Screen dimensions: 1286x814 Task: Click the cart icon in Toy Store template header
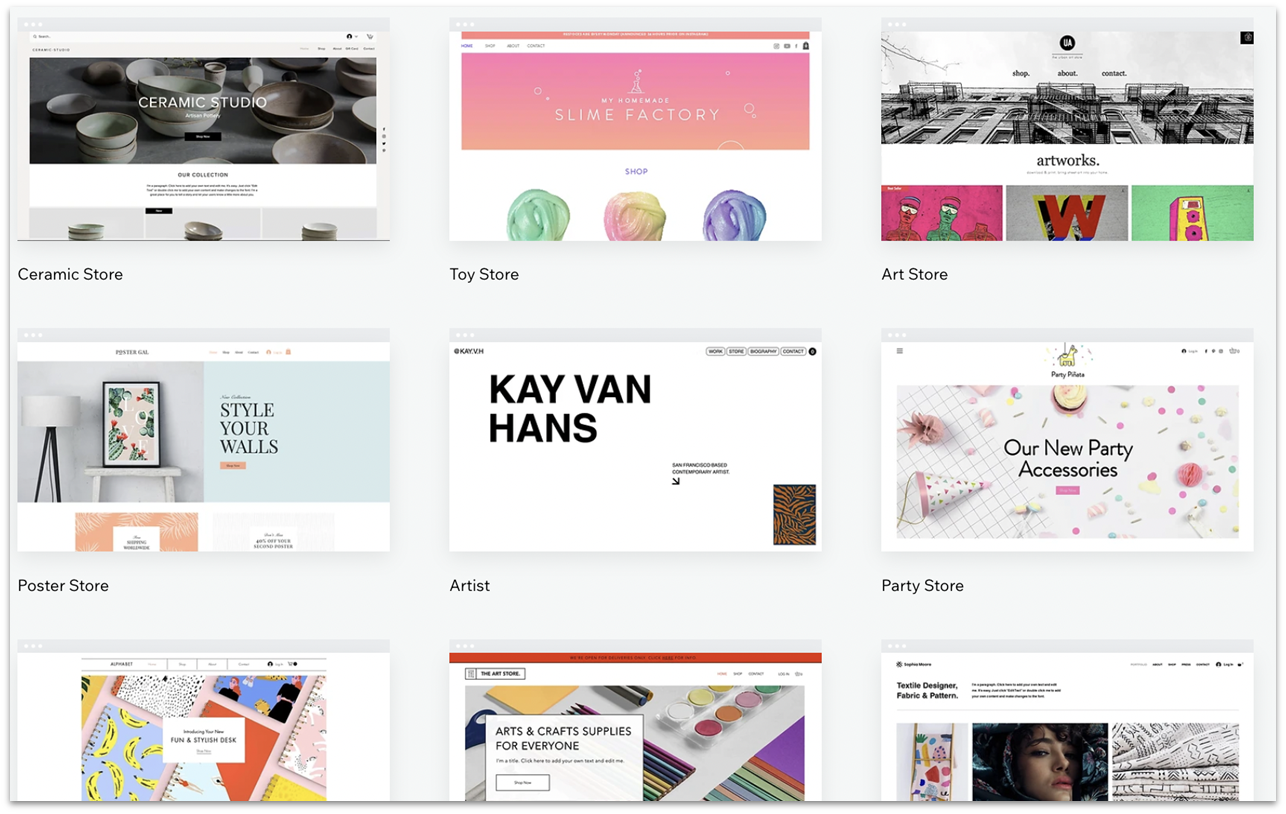(x=805, y=46)
